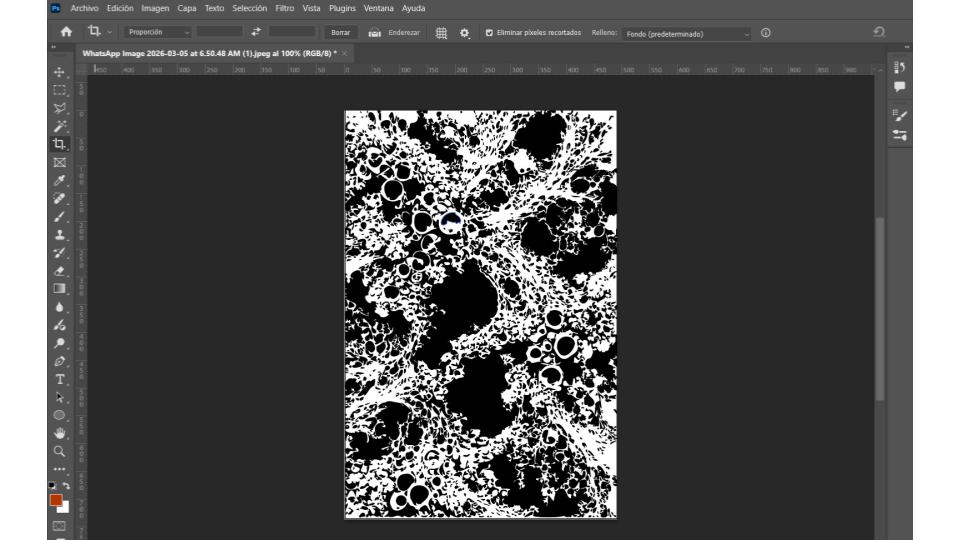Viewport: 960px width, 540px height.
Task: Click the Enderezar button label
Action: (x=404, y=33)
